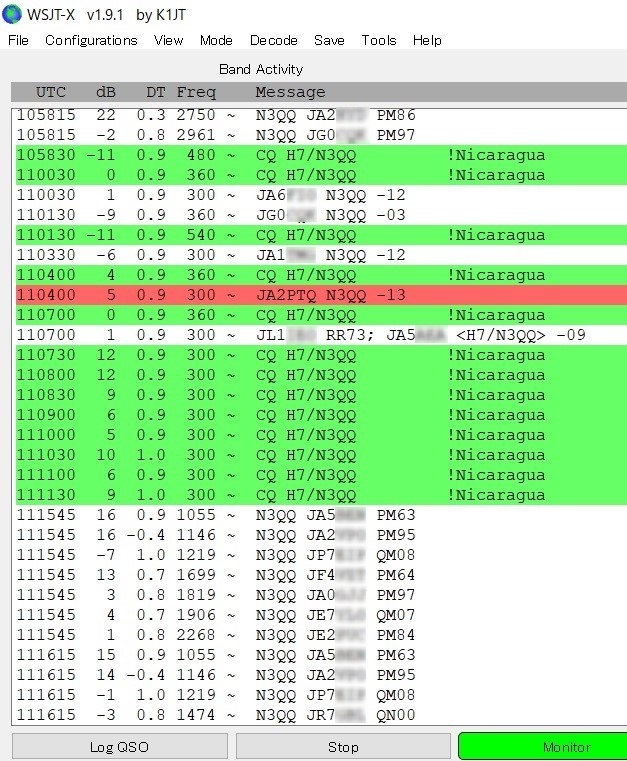
Task: Toggle the green Monitor button
Action: tap(543, 746)
